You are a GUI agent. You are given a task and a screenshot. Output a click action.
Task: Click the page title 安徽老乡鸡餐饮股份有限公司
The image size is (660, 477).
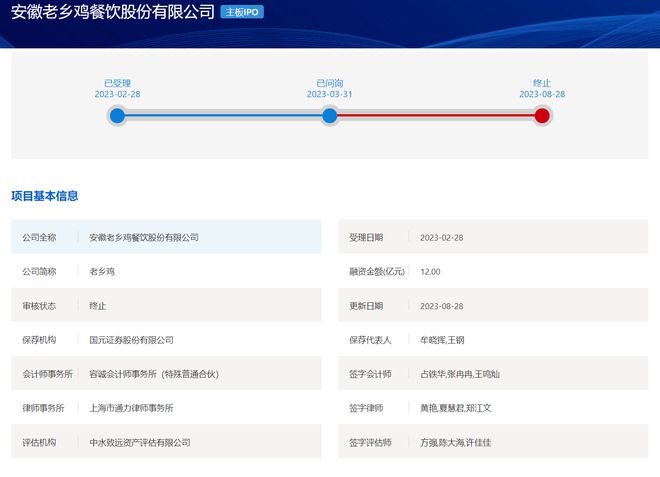[x=113, y=12]
